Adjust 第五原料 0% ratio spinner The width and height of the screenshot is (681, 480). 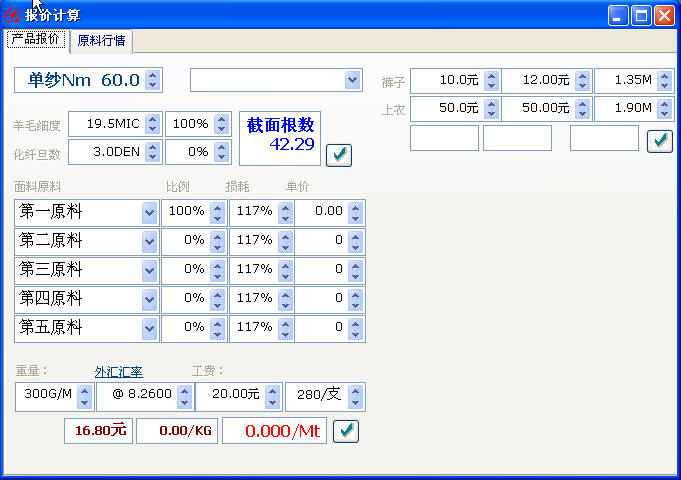pos(218,329)
